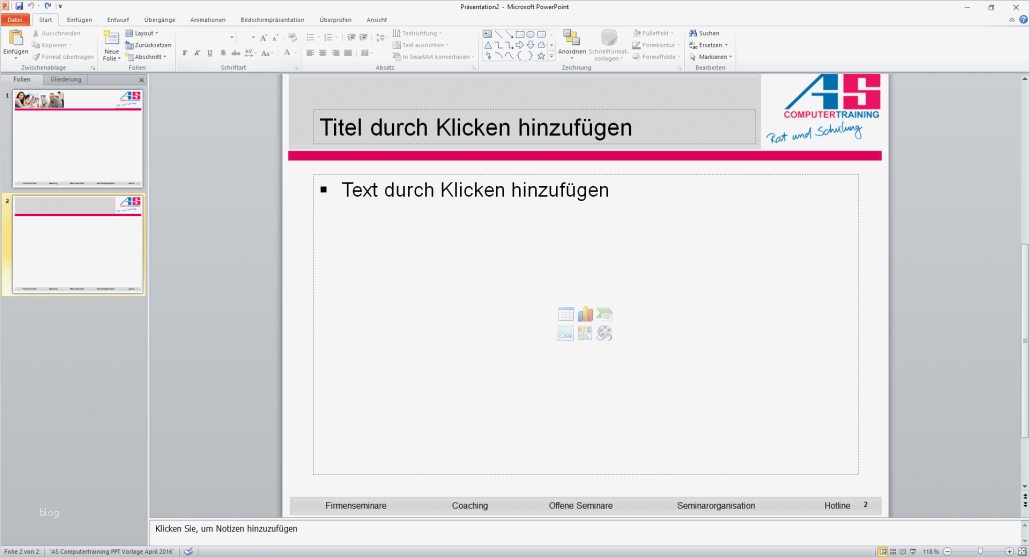Click the zoom slider handle
1030x558 pixels.
click(980, 551)
